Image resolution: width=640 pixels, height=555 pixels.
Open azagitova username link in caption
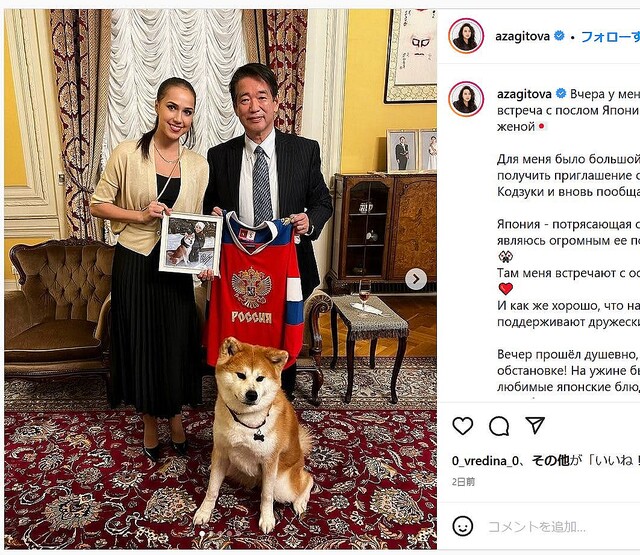click(x=524, y=94)
